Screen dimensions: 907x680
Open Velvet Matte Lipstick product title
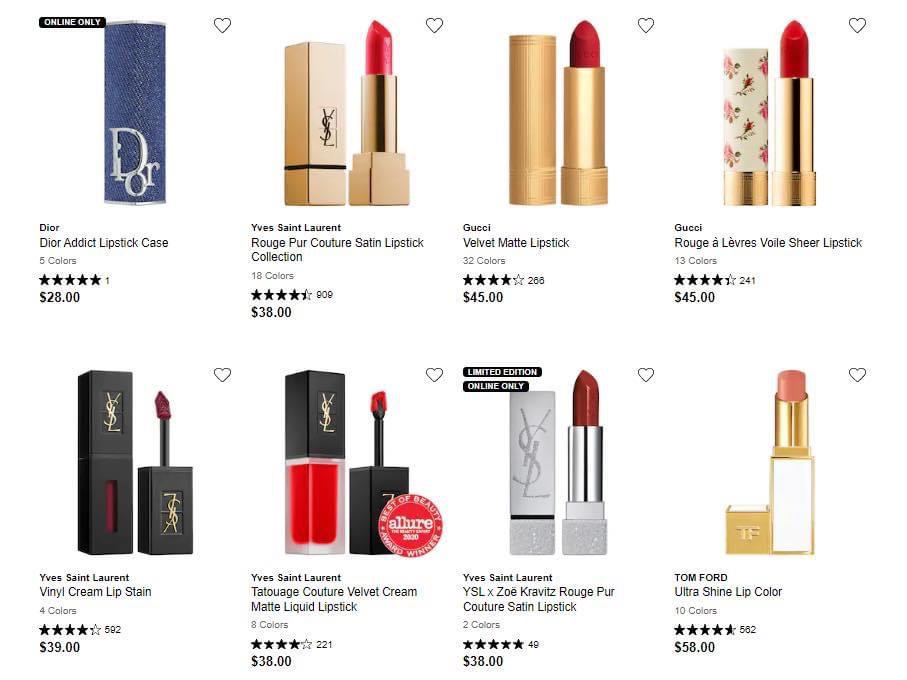click(x=516, y=243)
